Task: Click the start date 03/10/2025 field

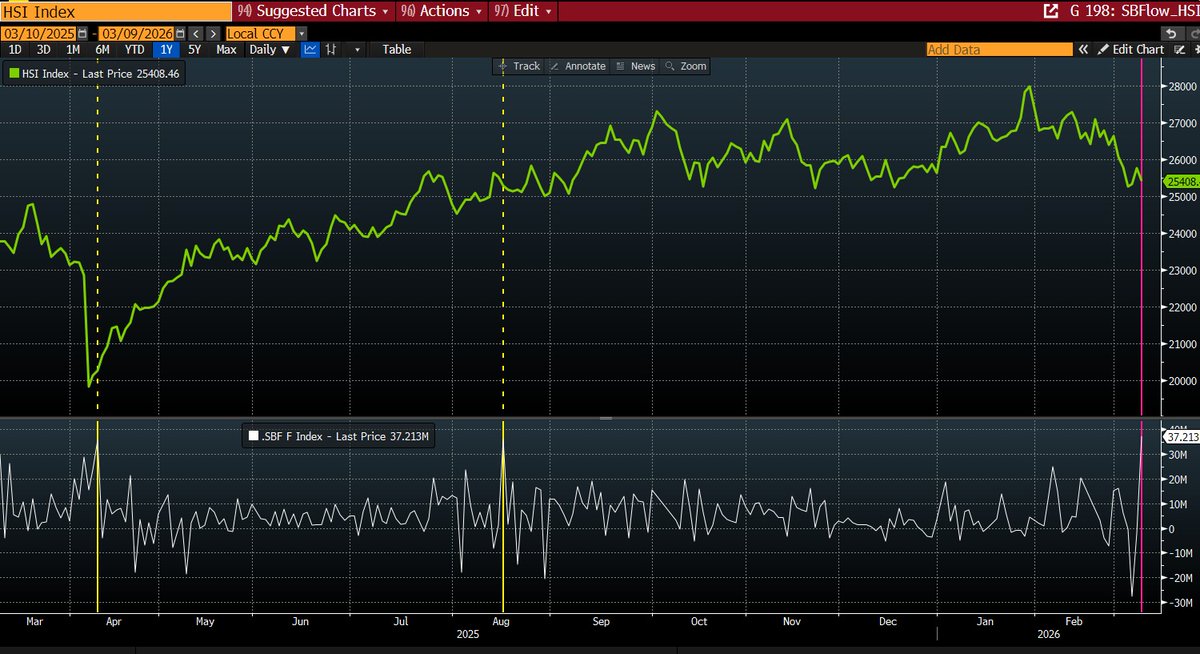Action: [x=39, y=34]
